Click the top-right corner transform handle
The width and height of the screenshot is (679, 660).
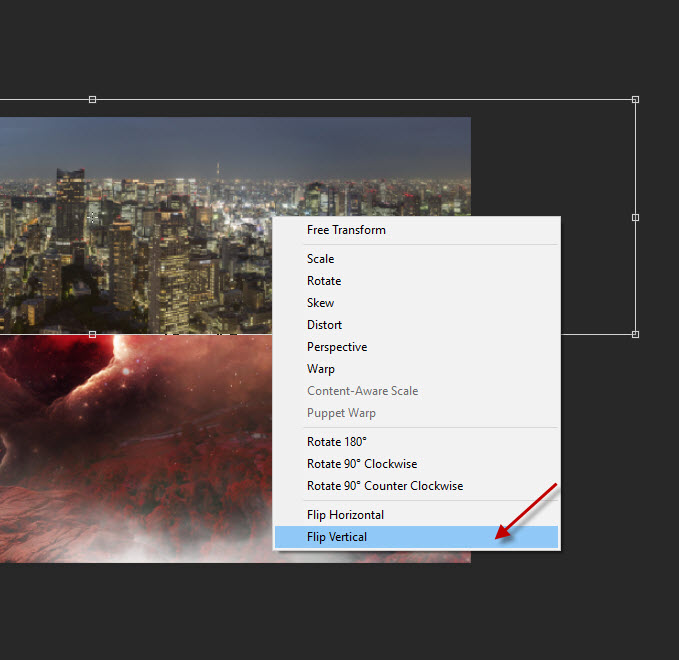click(636, 100)
